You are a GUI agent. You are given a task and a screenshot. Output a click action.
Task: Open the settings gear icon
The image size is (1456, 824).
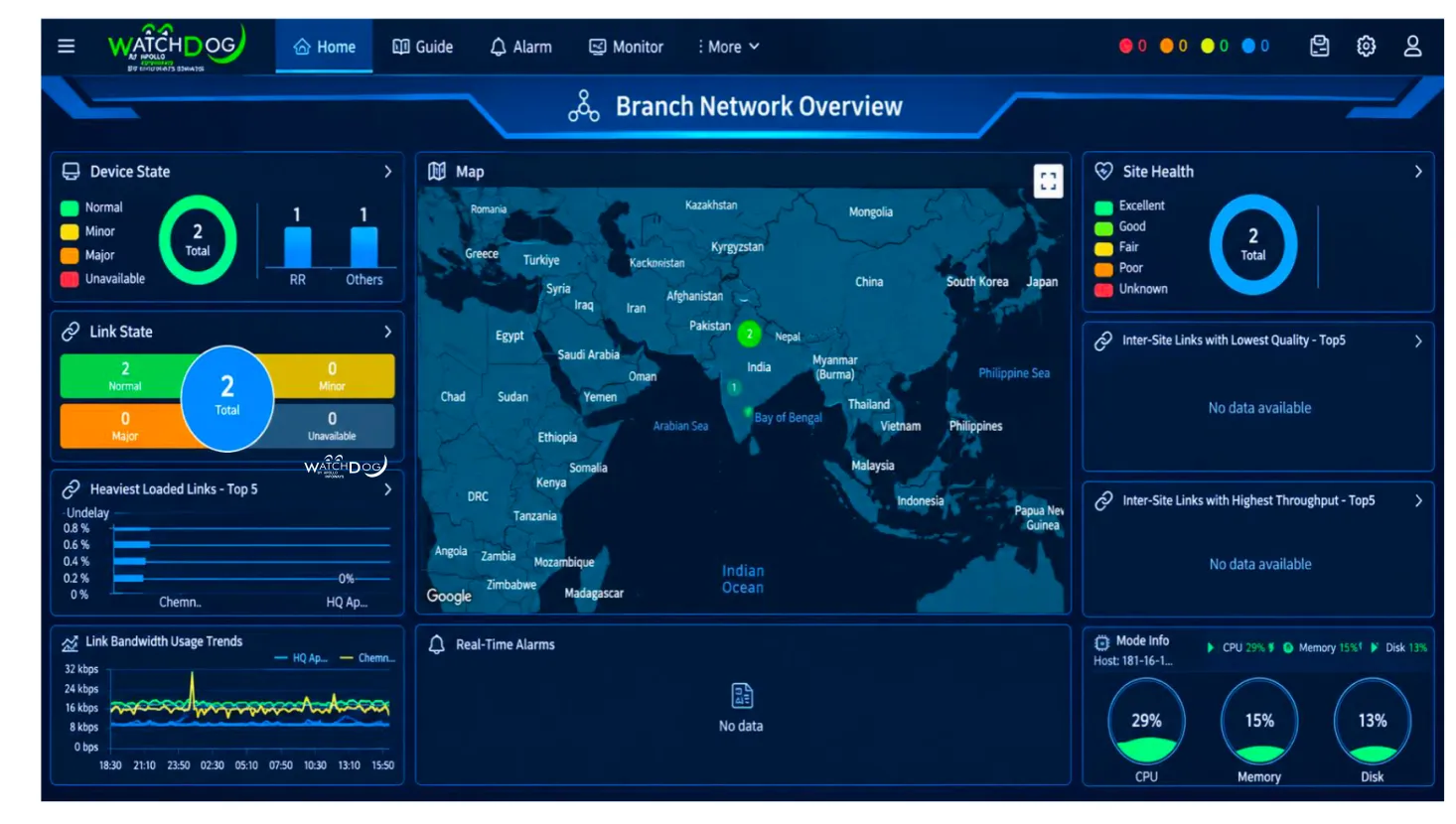[x=1366, y=46]
